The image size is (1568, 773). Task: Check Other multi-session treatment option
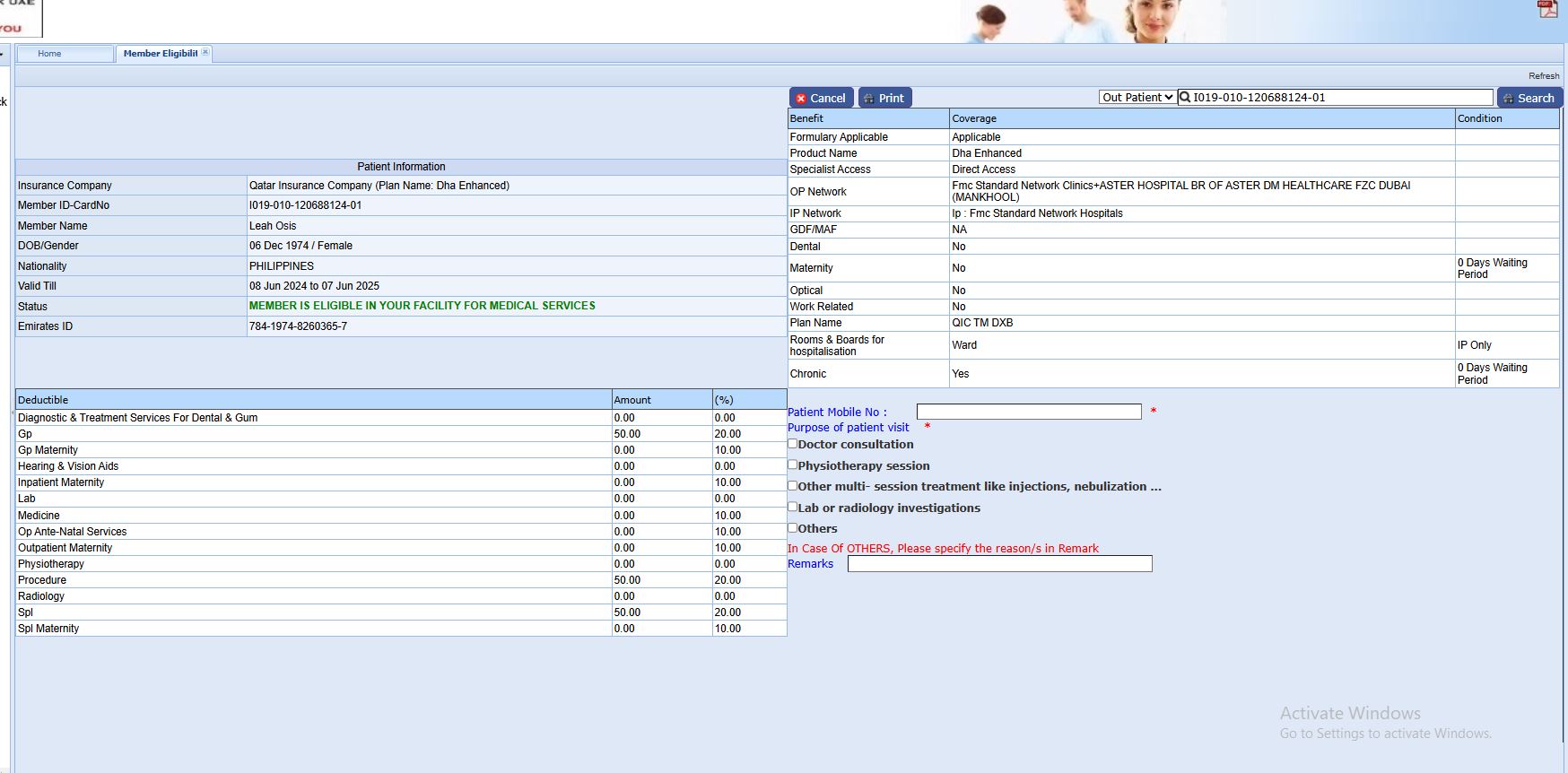[793, 486]
